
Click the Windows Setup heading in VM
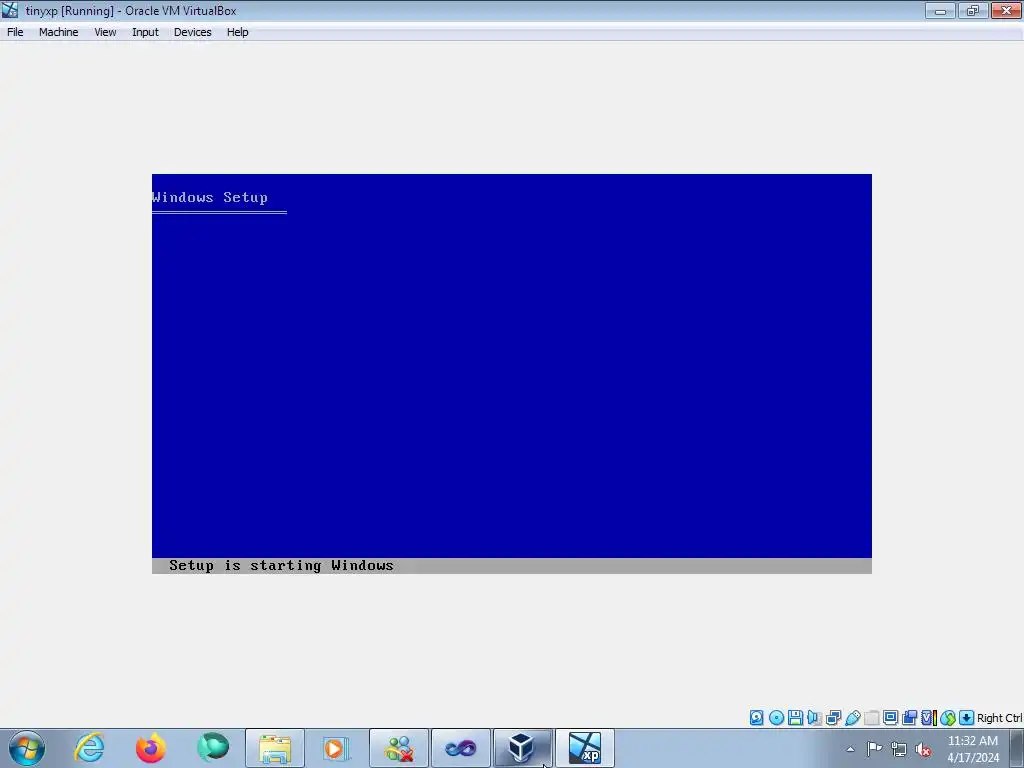click(x=210, y=197)
